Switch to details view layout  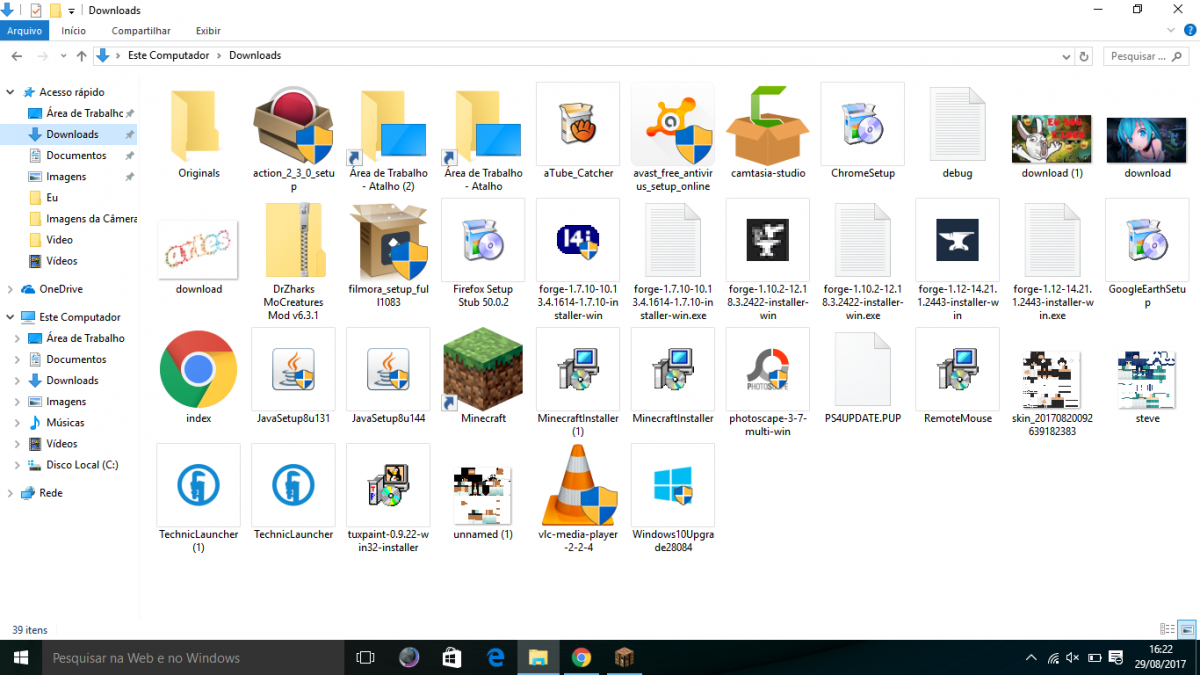click(1167, 629)
